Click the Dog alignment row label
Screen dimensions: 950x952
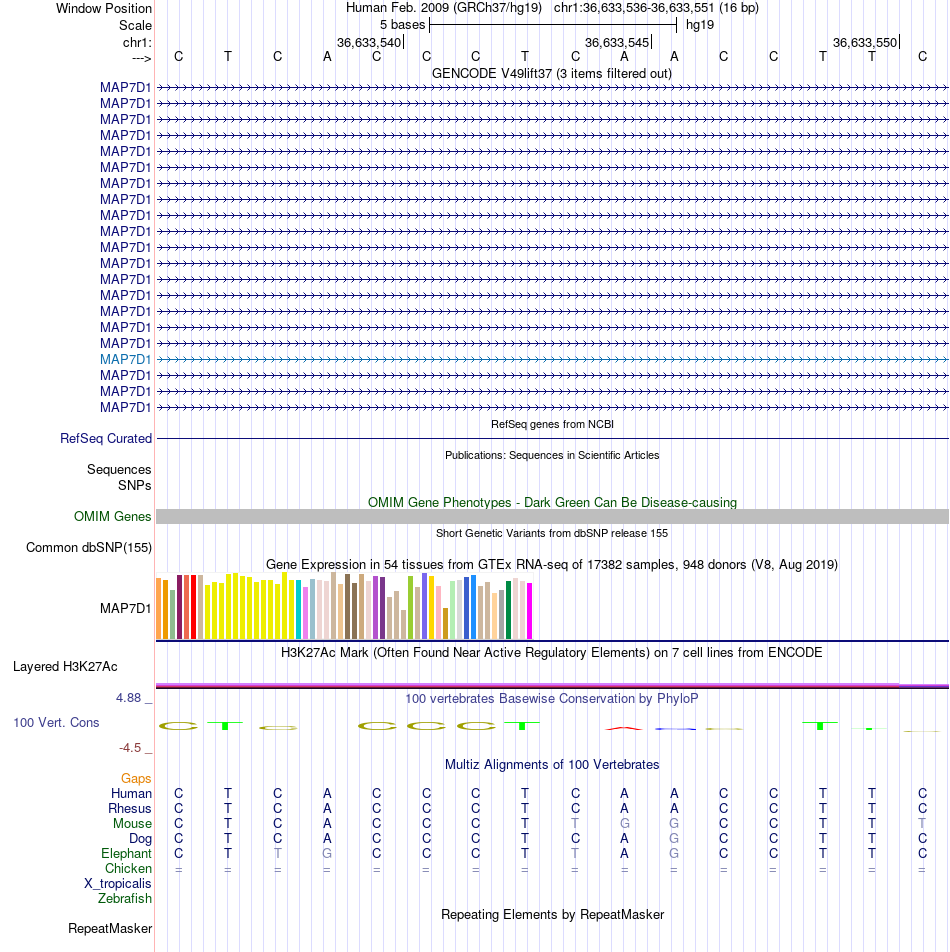140,838
